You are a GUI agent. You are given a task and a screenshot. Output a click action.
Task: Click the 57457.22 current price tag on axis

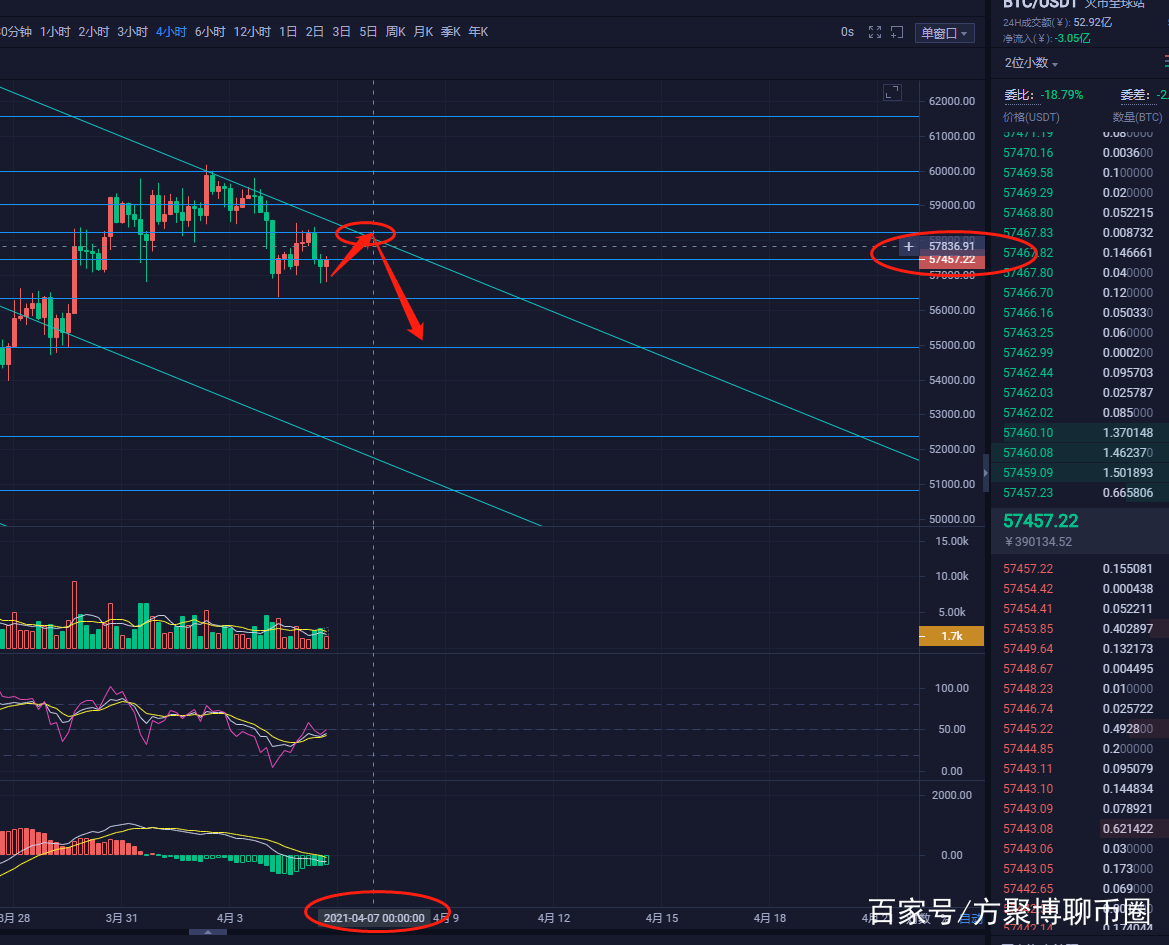coord(952,260)
